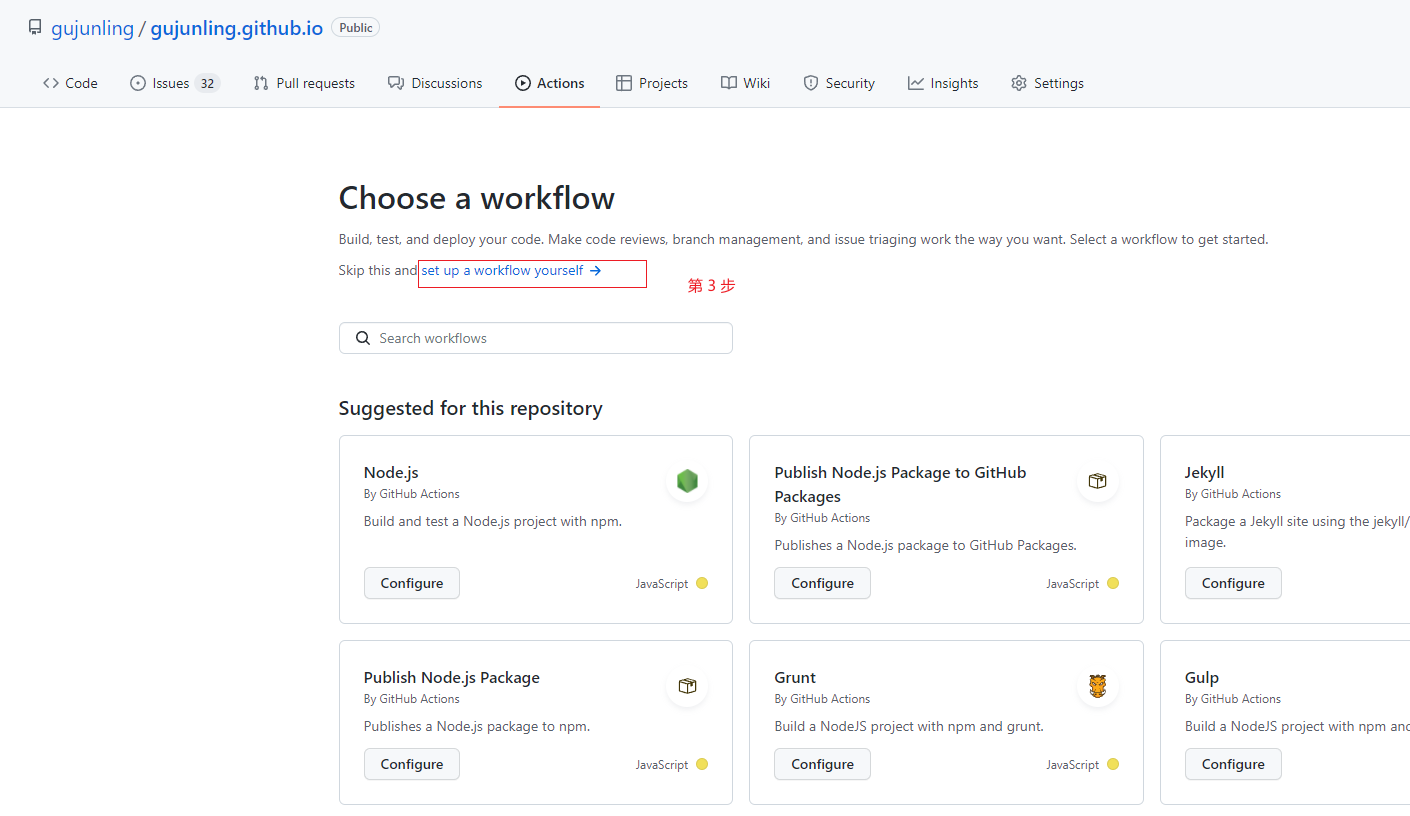Screen dimensions: 1410x816
Task: Click the magnifier icon in Search workflows
Action: pos(363,338)
